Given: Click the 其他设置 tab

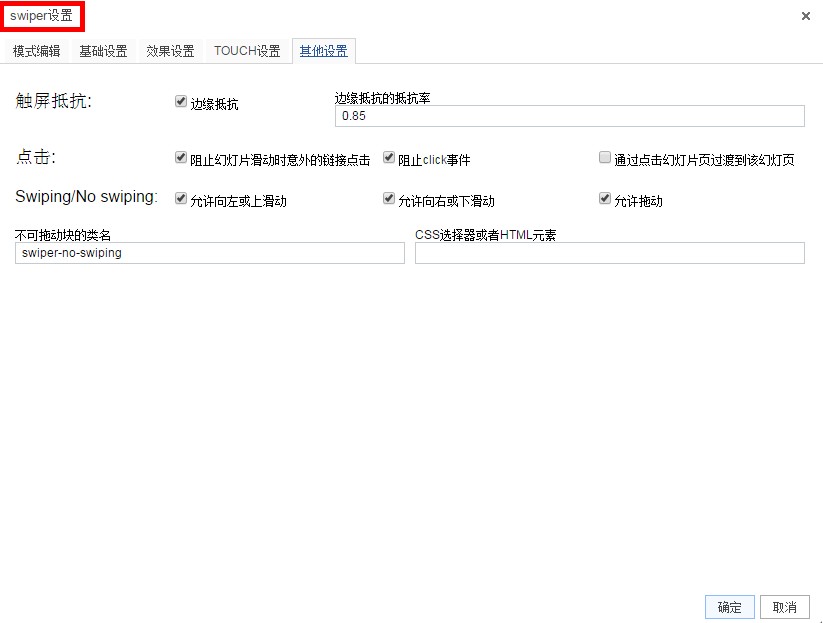Looking at the screenshot, I should tap(323, 51).
